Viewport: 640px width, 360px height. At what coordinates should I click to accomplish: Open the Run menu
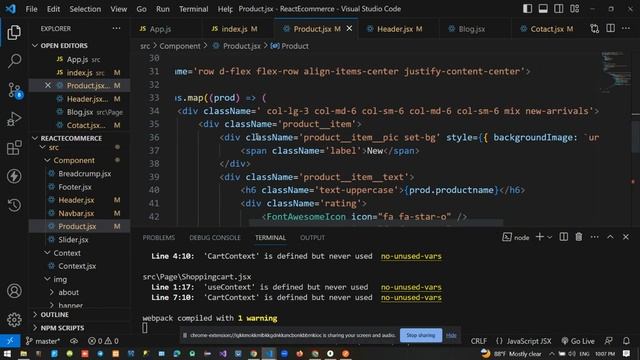click(162, 9)
